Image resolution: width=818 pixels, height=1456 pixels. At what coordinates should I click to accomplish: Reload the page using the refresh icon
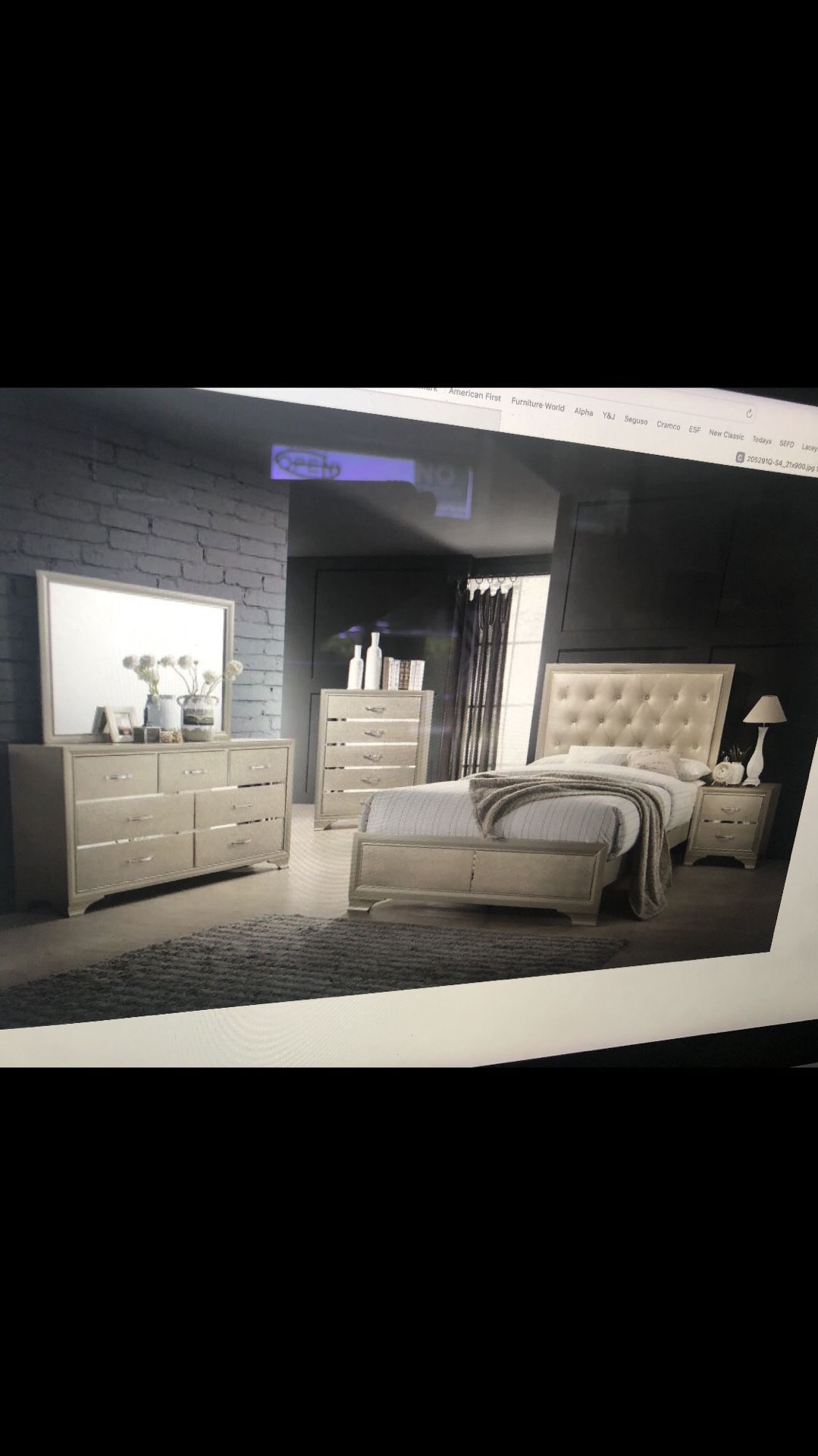[749, 413]
